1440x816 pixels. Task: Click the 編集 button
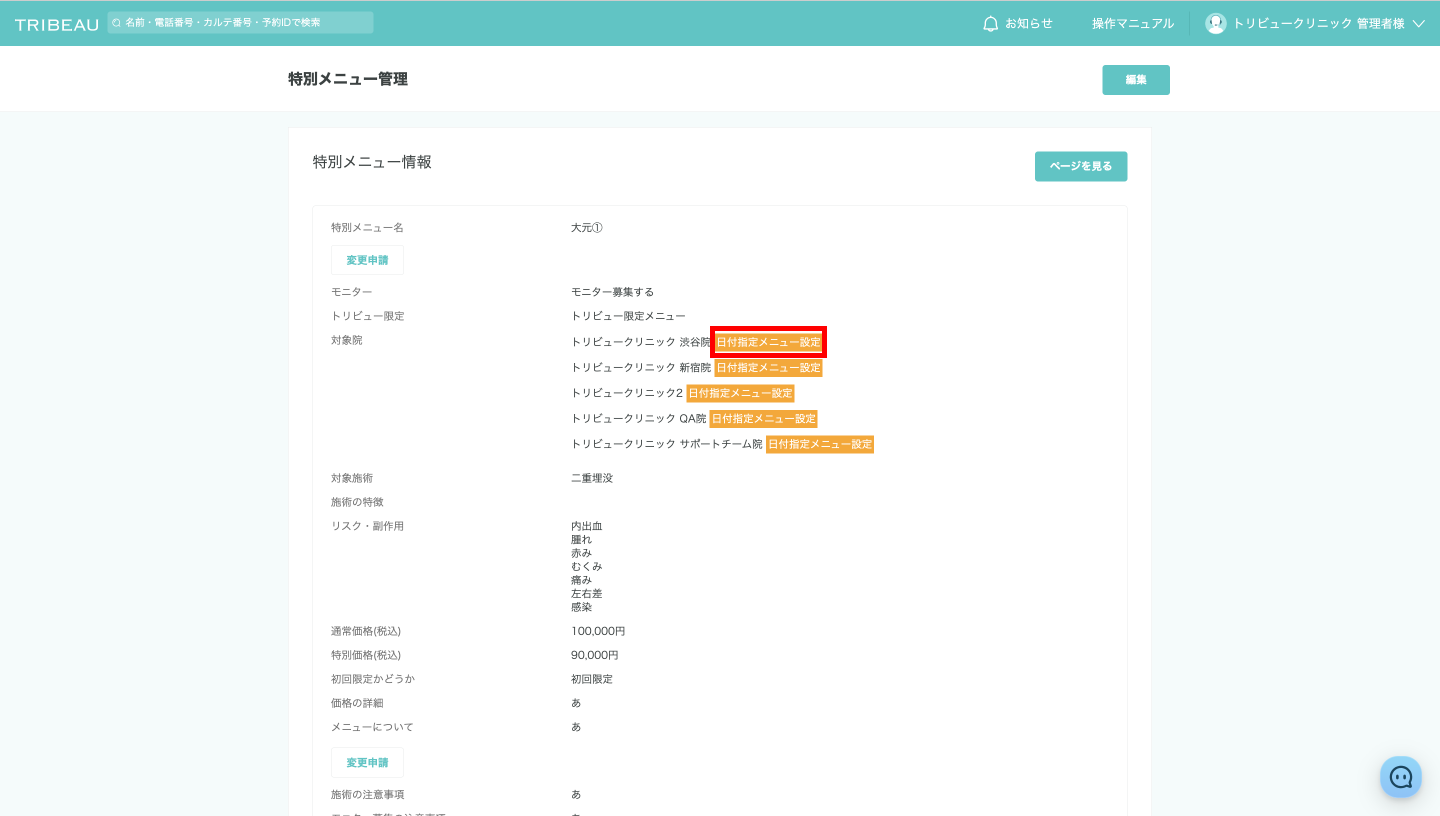click(x=1135, y=80)
